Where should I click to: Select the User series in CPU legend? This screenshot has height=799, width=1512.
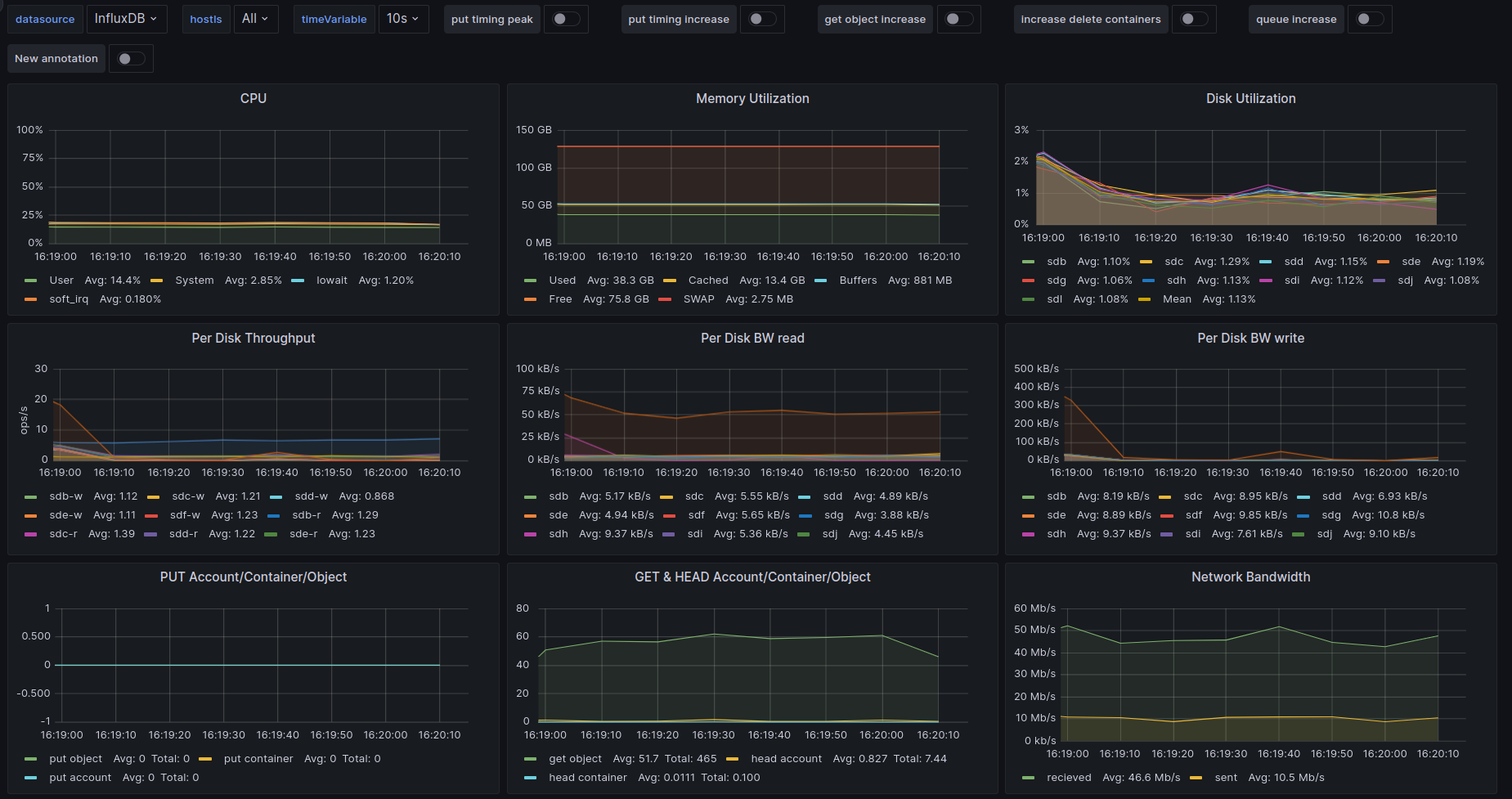coord(61,281)
